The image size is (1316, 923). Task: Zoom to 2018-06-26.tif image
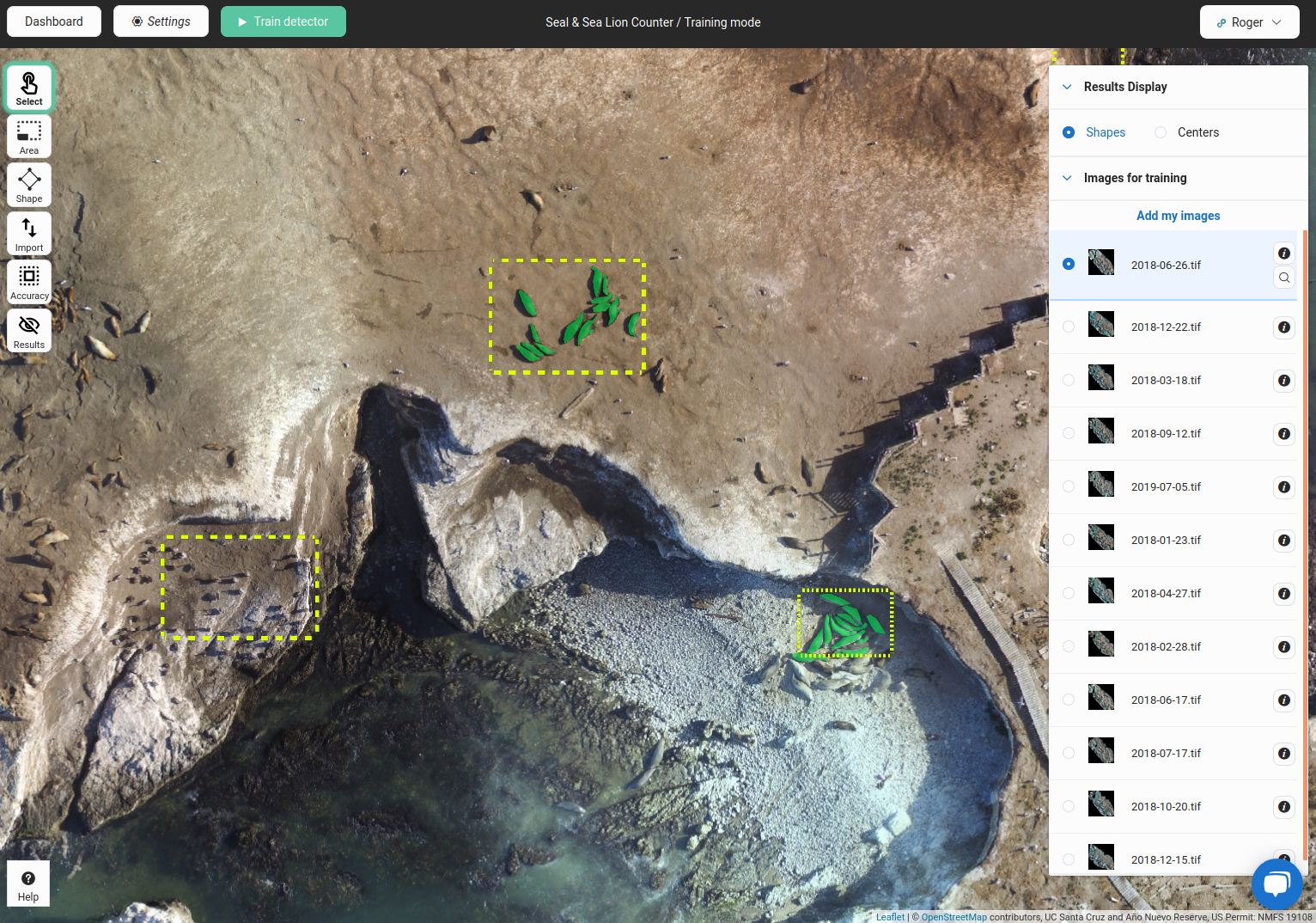[x=1284, y=278]
